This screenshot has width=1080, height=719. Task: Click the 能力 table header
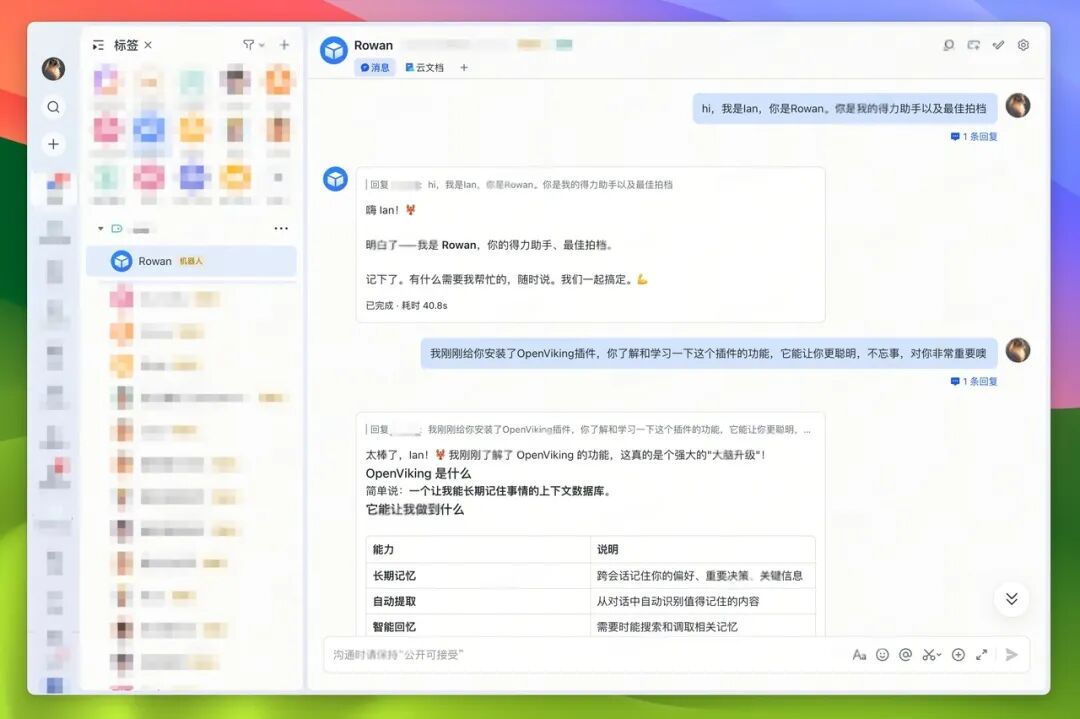(x=478, y=550)
